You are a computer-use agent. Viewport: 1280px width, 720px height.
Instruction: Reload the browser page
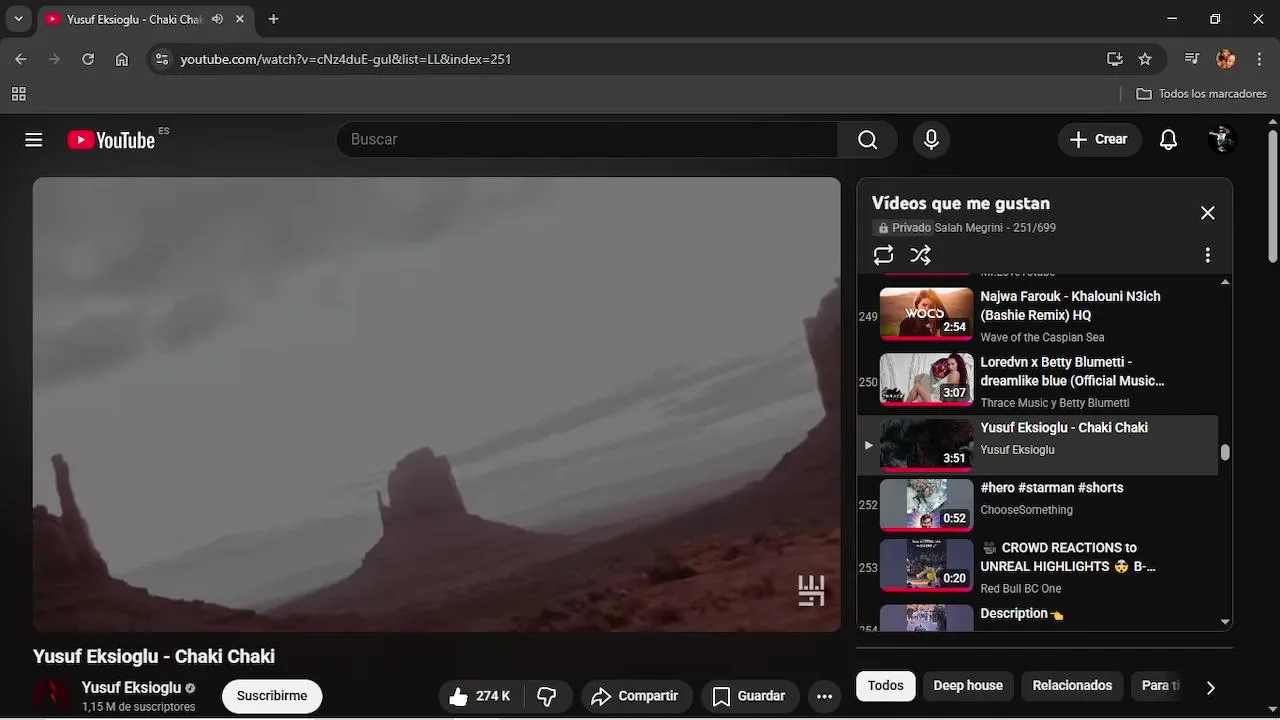coord(88,59)
